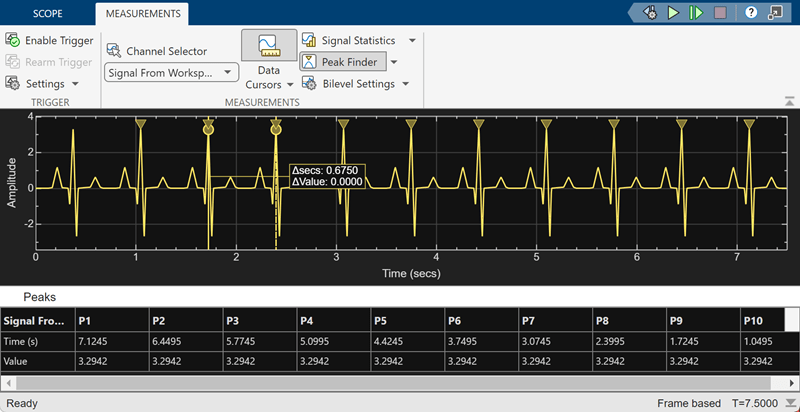800x412 pixels.
Task: Expand the Signal Statistics dropdown arrow
Action: click(410, 40)
